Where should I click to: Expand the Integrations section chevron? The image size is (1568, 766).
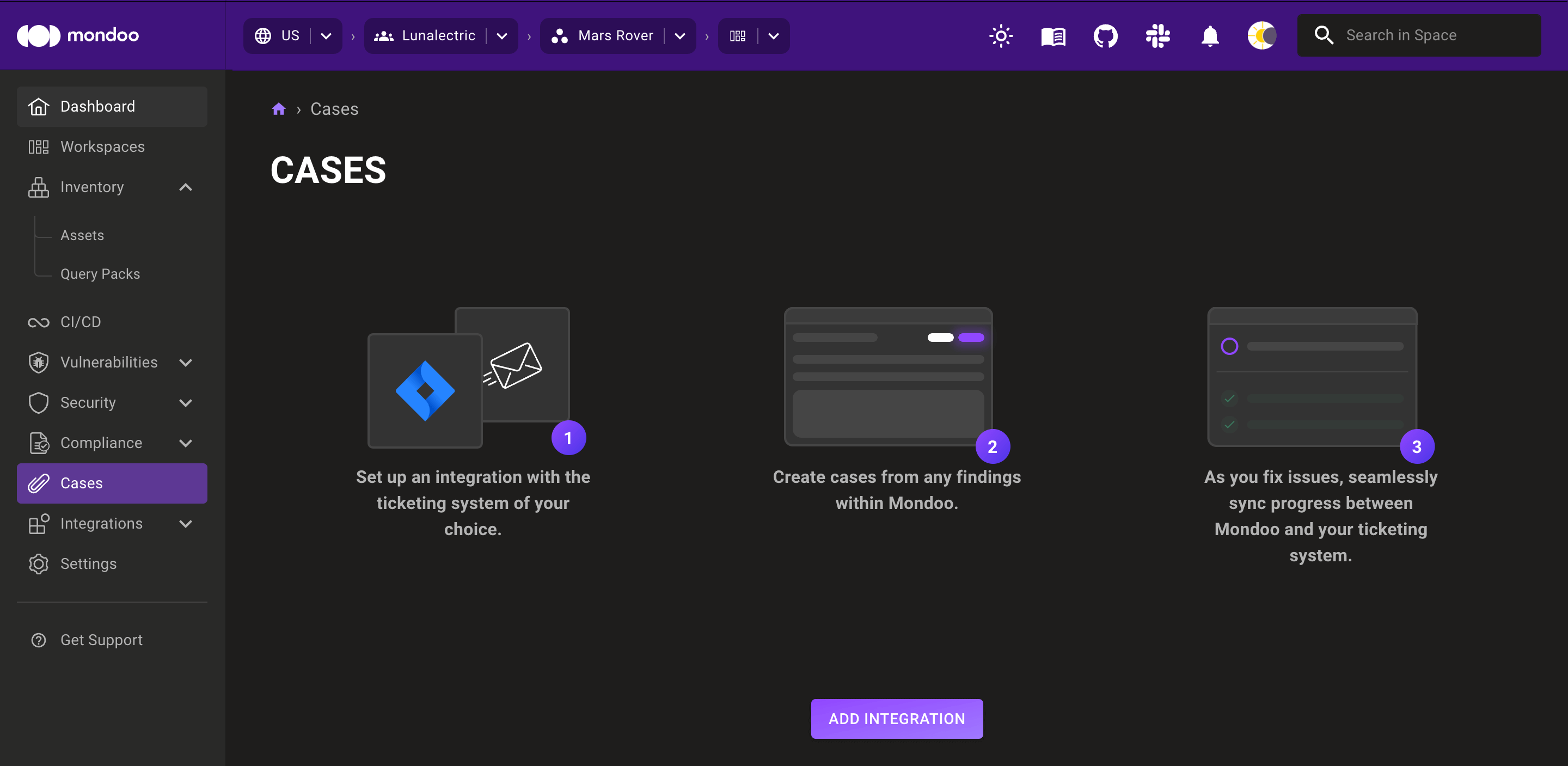[186, 524]
